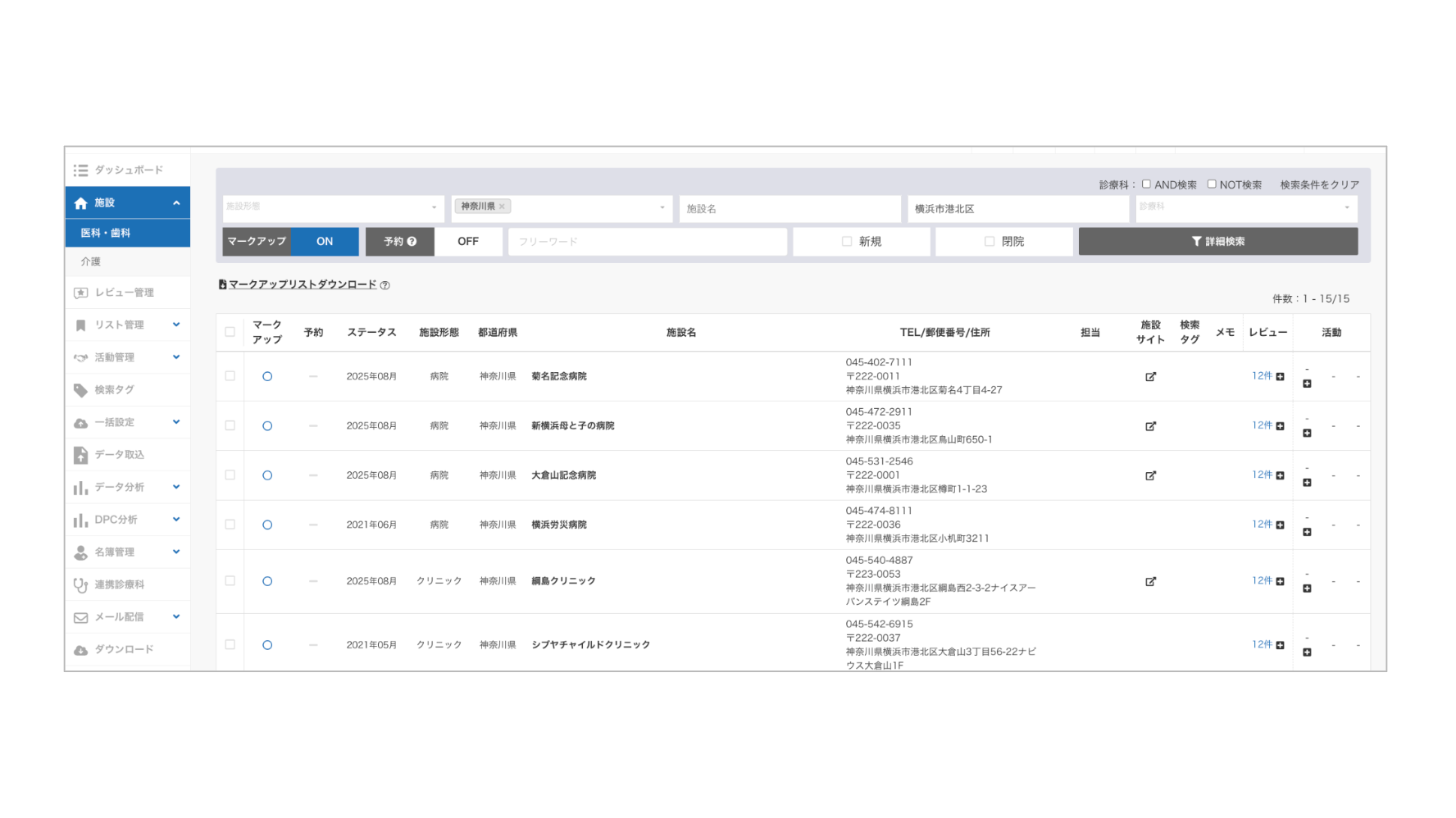Click the データ取込 file upload icon
1456x818 pixels.
pyautogui.click(x=80, y=455)
